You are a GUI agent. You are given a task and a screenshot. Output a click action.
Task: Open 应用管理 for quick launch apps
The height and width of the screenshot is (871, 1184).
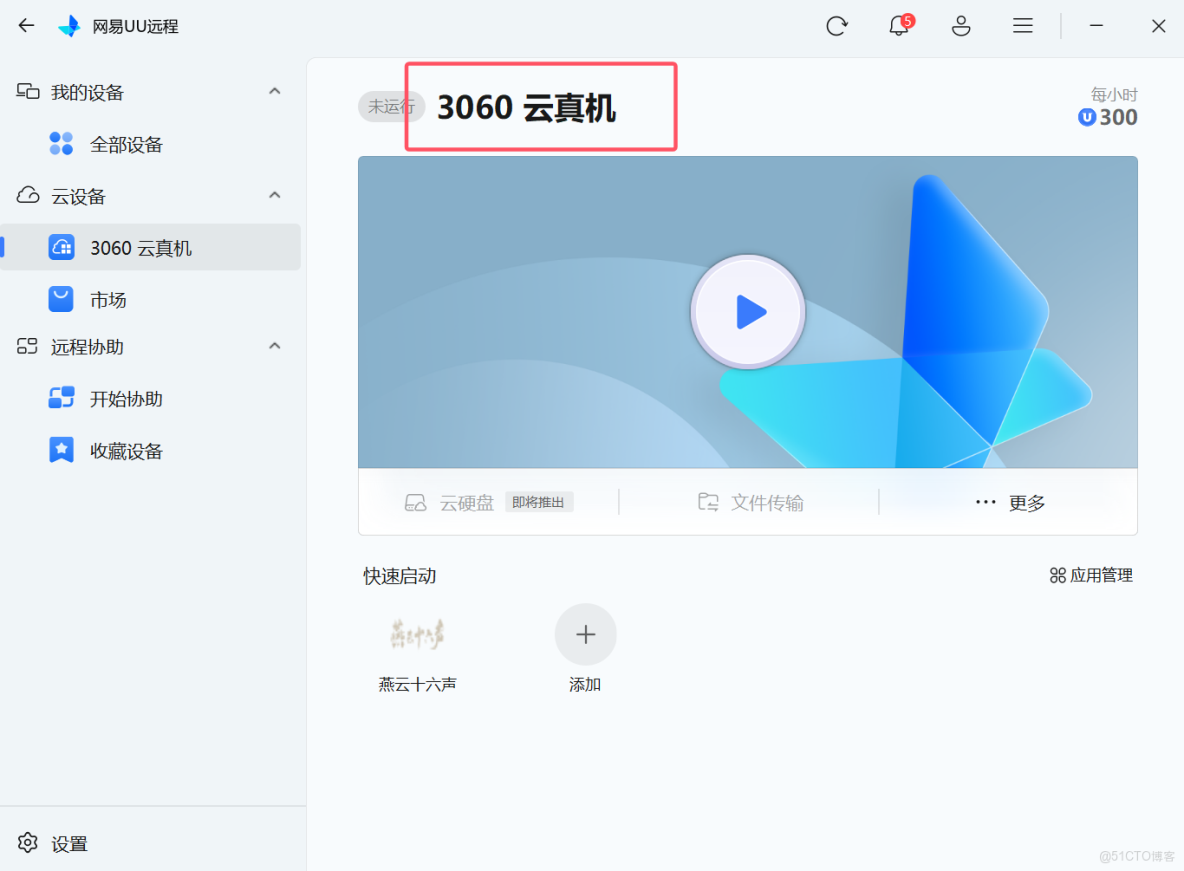tap(1090, 575)
